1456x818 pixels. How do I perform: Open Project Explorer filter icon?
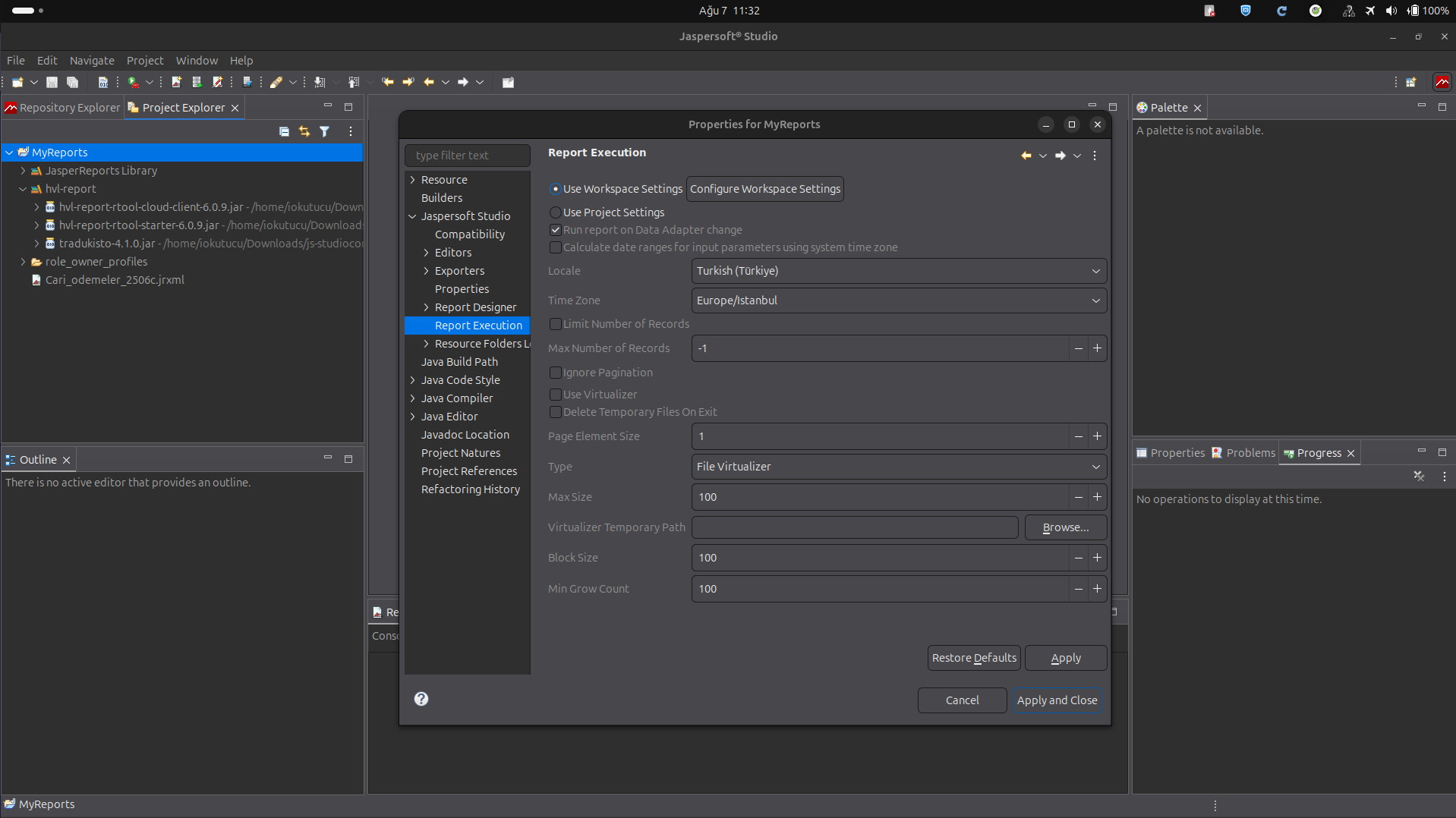tap(325, 131)
